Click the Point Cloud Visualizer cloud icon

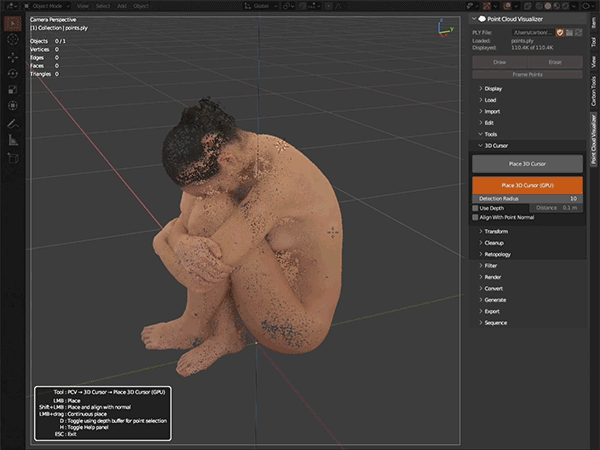[482, 19]
